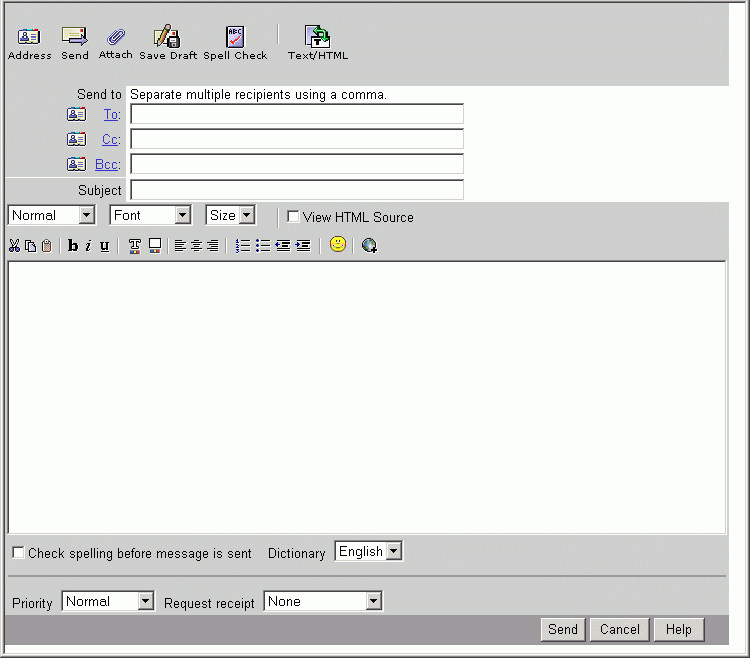Toggle bold formatting

coord(73,246)
